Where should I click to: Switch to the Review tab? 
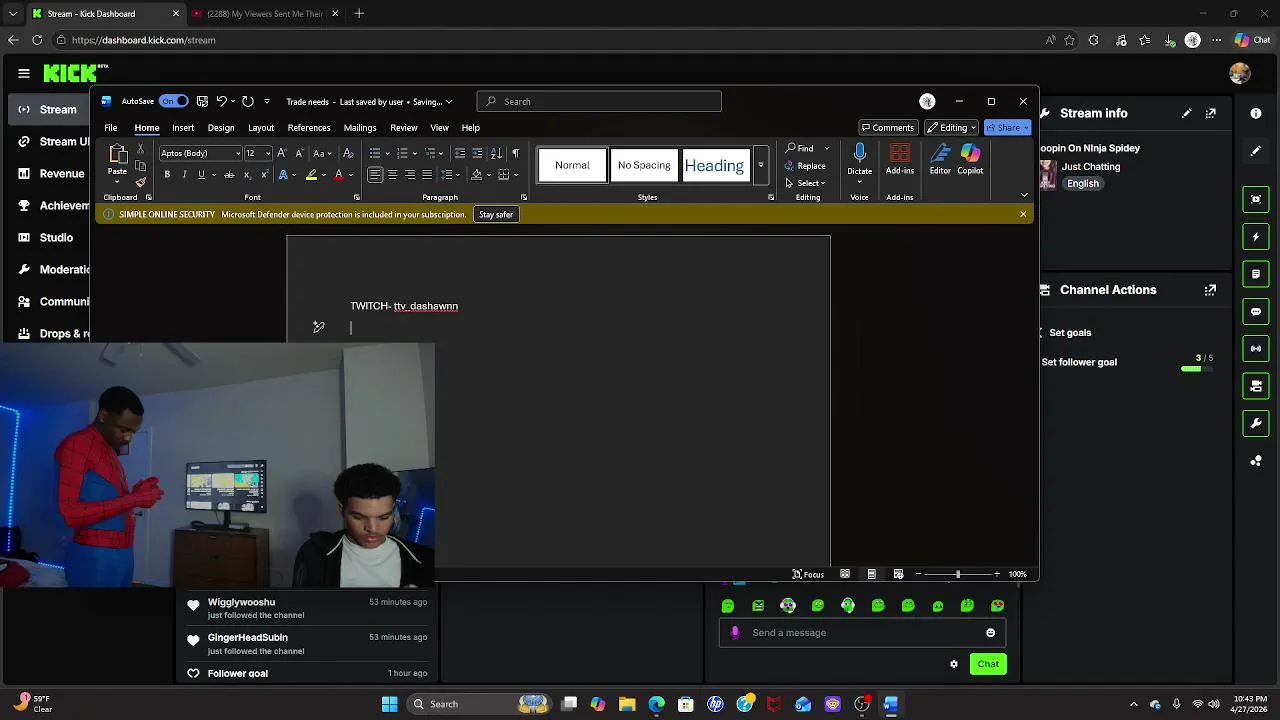point(404,128)
